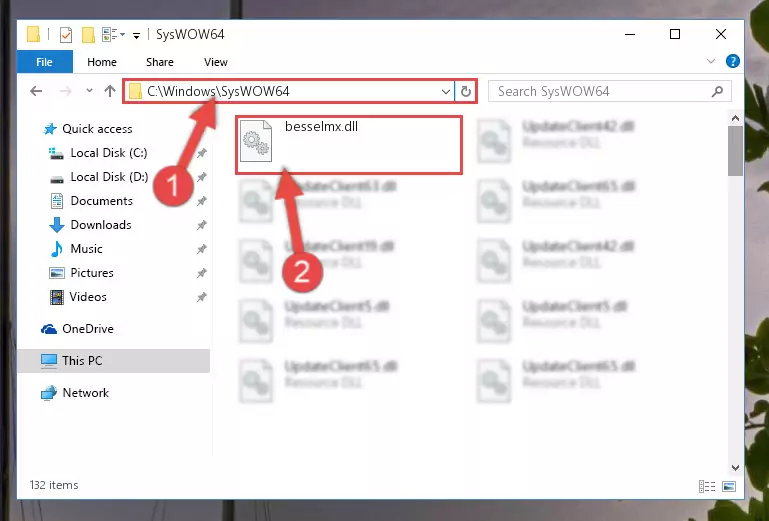Open the Customize Quick Access Toolbar arrow
The width and height of the screenshot is (769, 521).
[136, 35]
